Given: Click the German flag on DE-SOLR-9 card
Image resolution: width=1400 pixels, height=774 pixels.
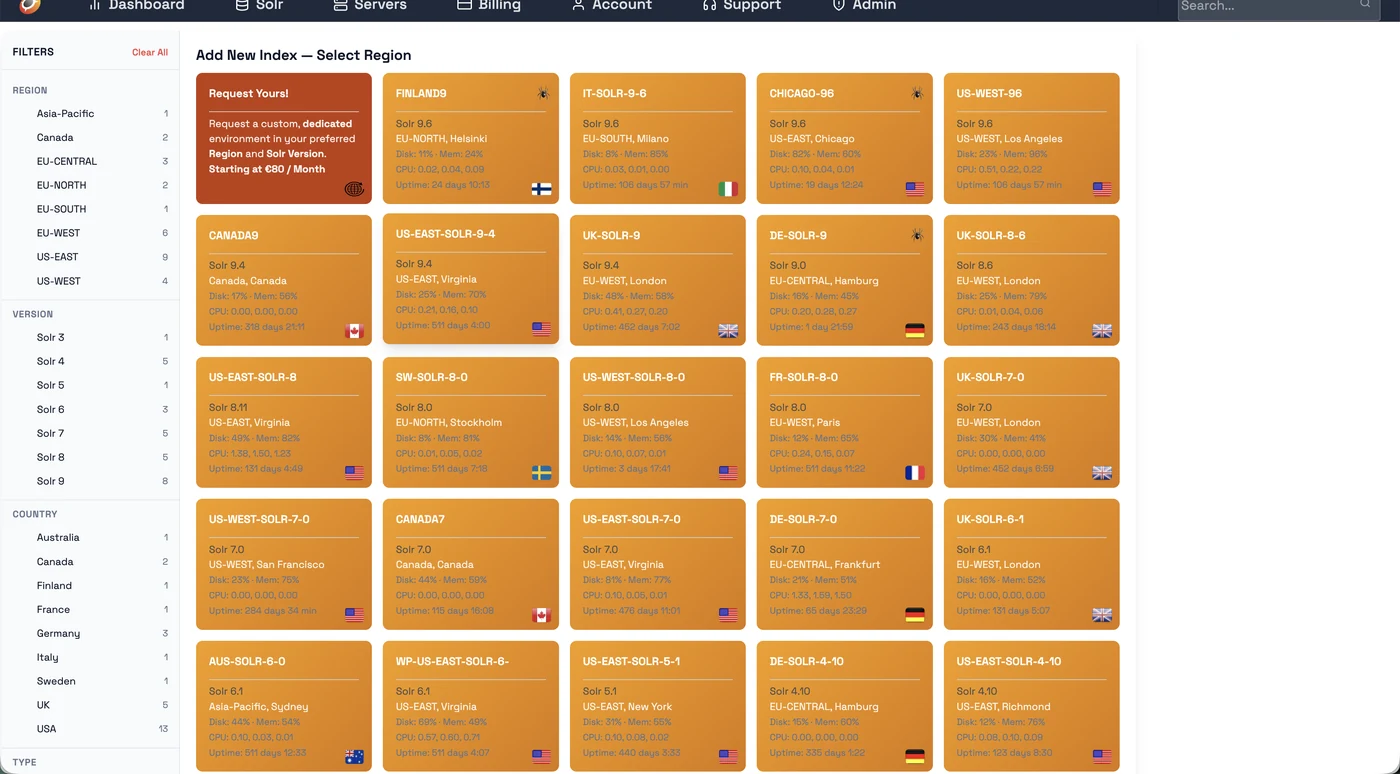Looking at the screenshot, I should point(915,330).
